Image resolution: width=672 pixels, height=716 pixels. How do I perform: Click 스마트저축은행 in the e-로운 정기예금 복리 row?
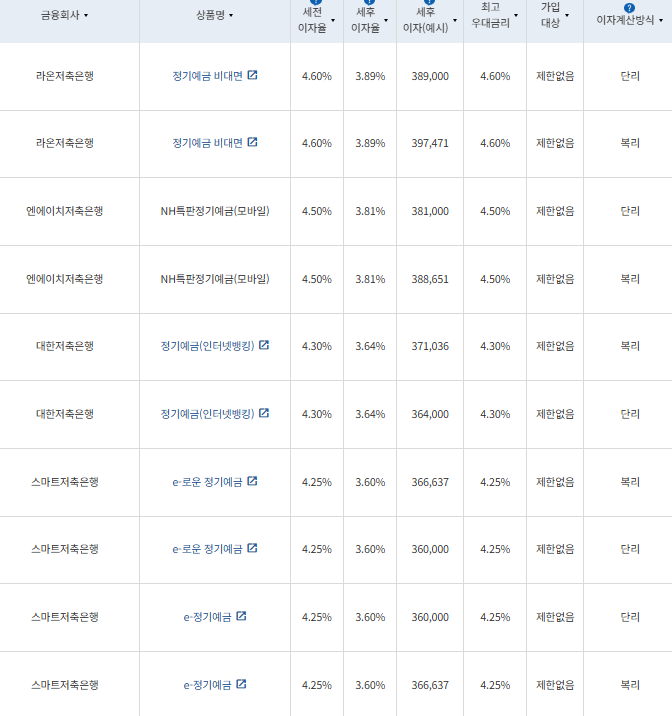coord(65,482)
